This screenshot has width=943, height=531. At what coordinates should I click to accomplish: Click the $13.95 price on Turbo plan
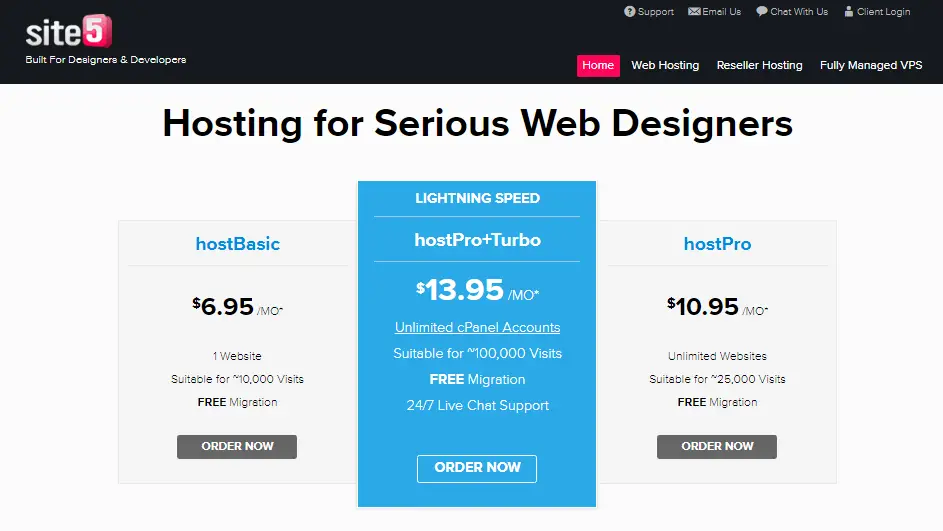[460, 290]
